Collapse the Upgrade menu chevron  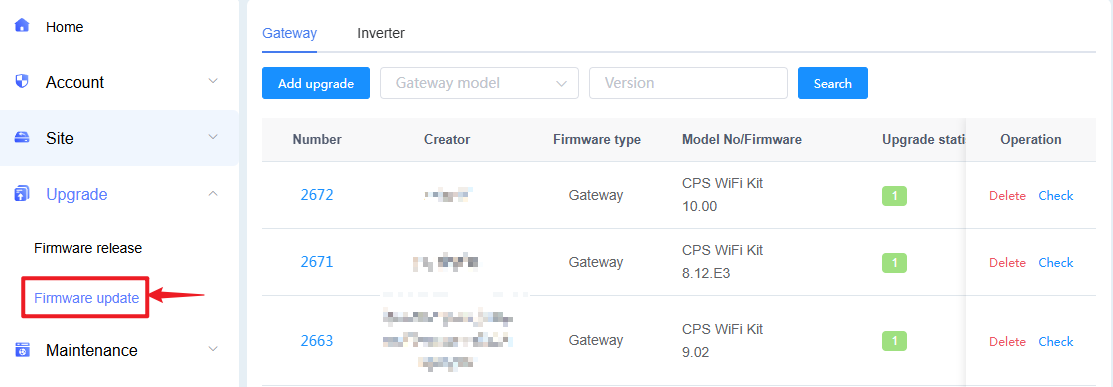click(x=213, y=193)
